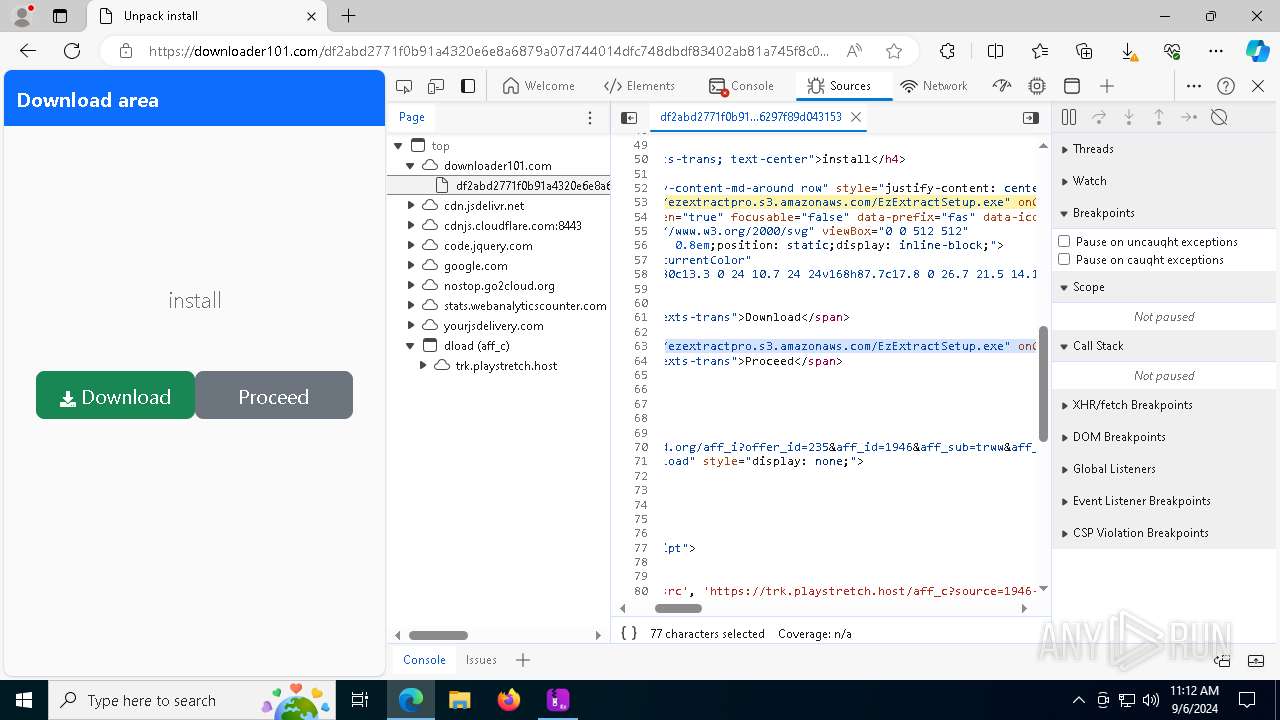1280x720 pixels.
Task: Open the browser Favorites list icon
Action: pyautogui.click(x=1040, y=51)
